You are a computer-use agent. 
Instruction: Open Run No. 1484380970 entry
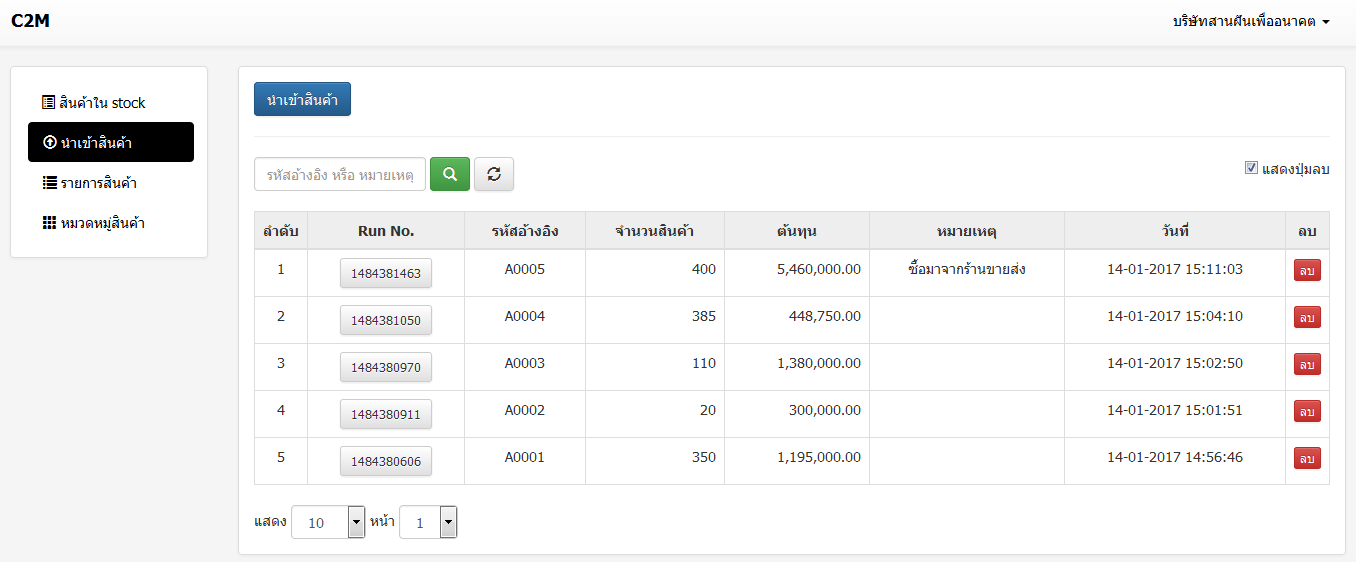(386, 367)
